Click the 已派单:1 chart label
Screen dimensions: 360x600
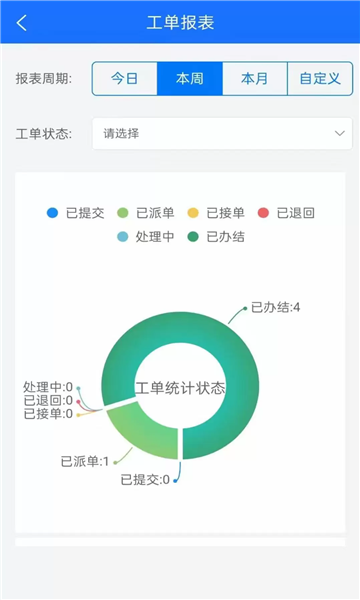point(85,461)
